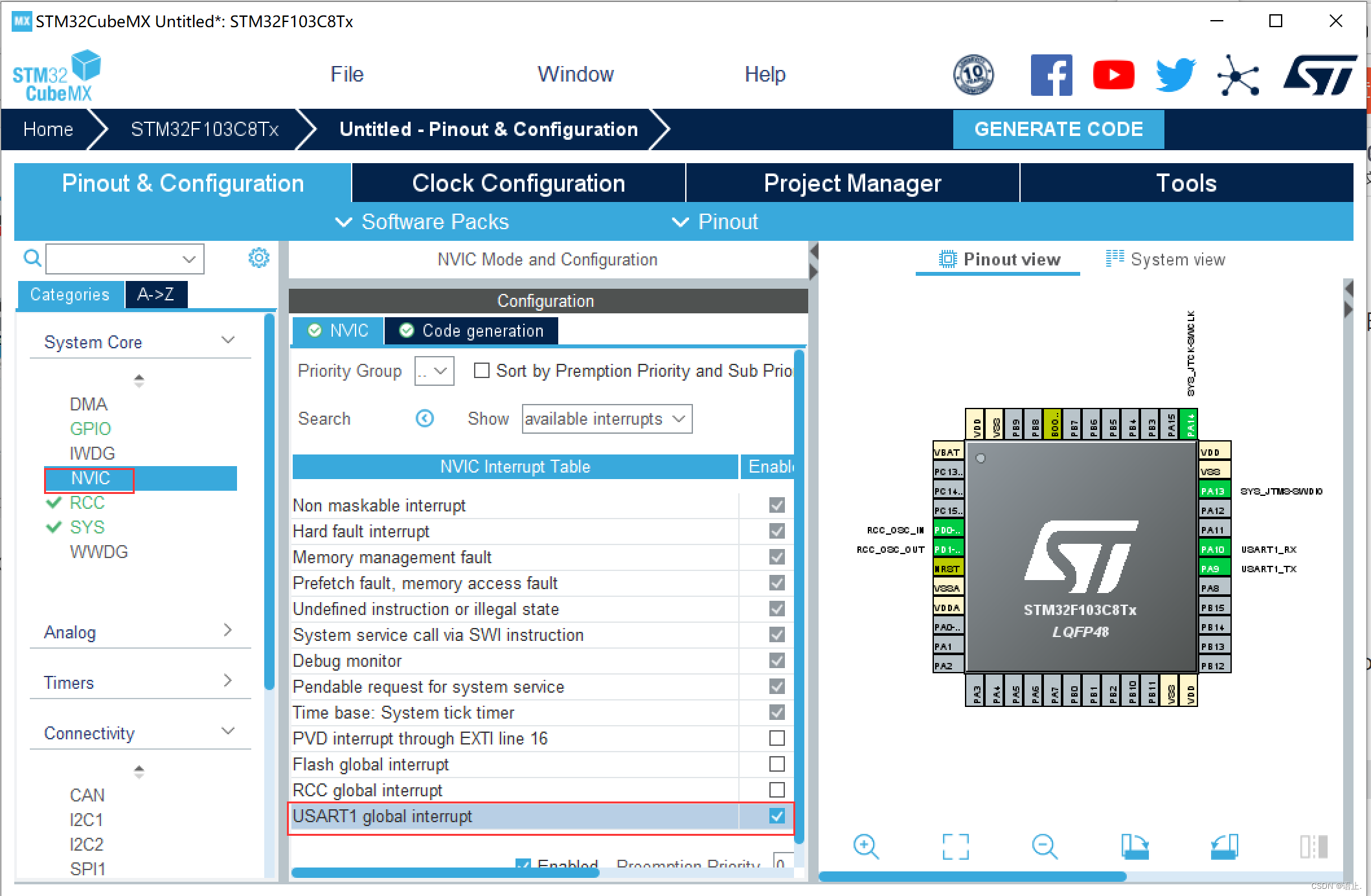1371x896 pixels.
Task: Click the zoom in magnifier icon
Action: click(x=866, y=846)
